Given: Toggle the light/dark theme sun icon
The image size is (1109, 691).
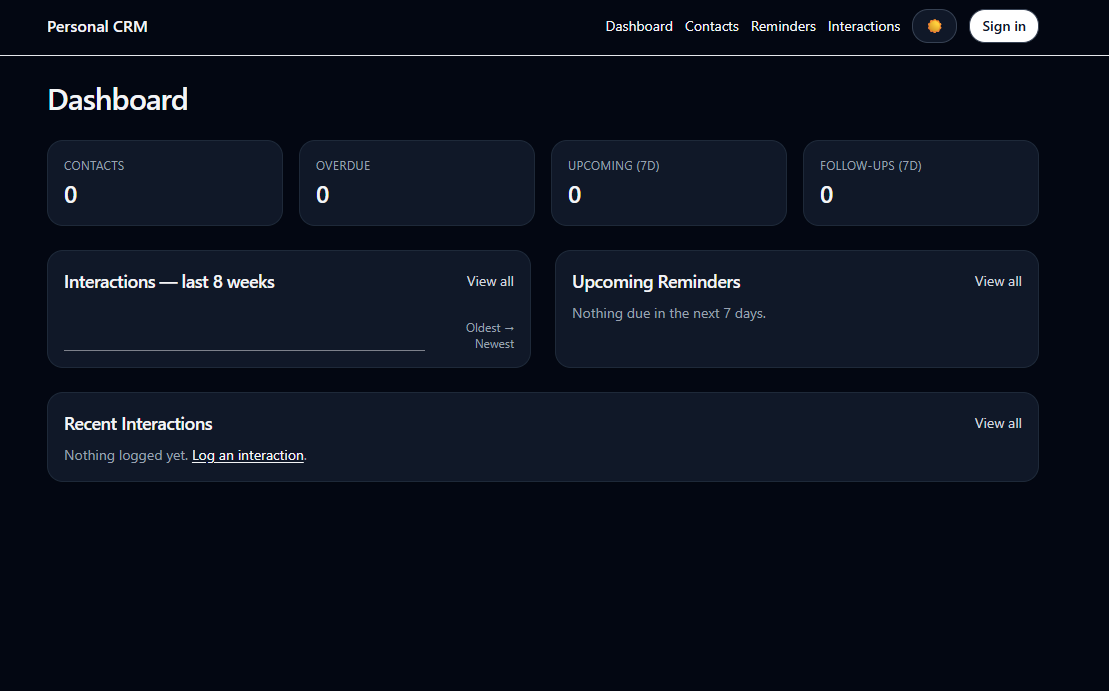Looking at the screenshot, I should point(934,26).
